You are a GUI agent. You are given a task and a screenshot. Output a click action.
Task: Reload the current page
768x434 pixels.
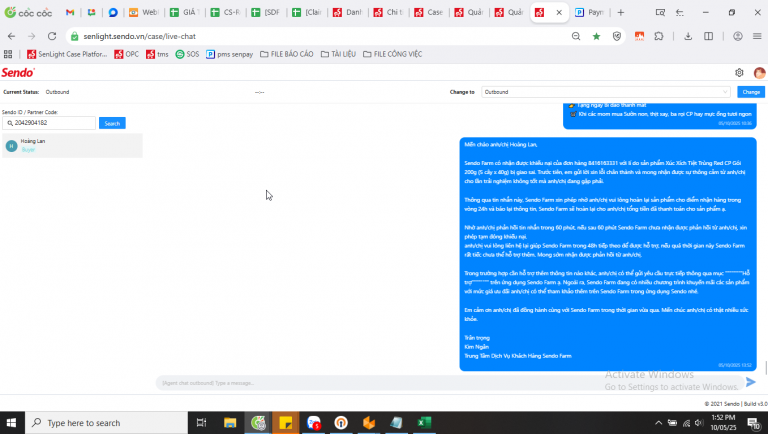(x=52, y=36)
